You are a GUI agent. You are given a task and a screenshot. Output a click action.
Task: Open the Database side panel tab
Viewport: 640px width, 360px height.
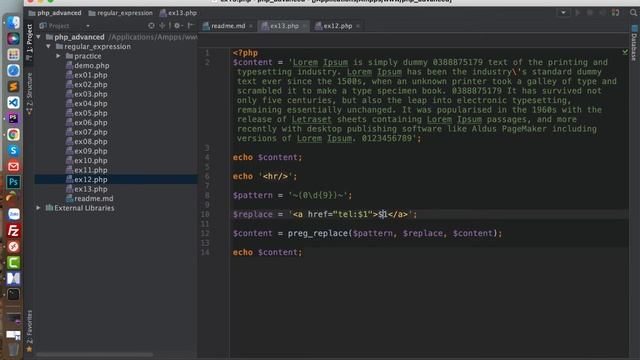tap(634, 44)
